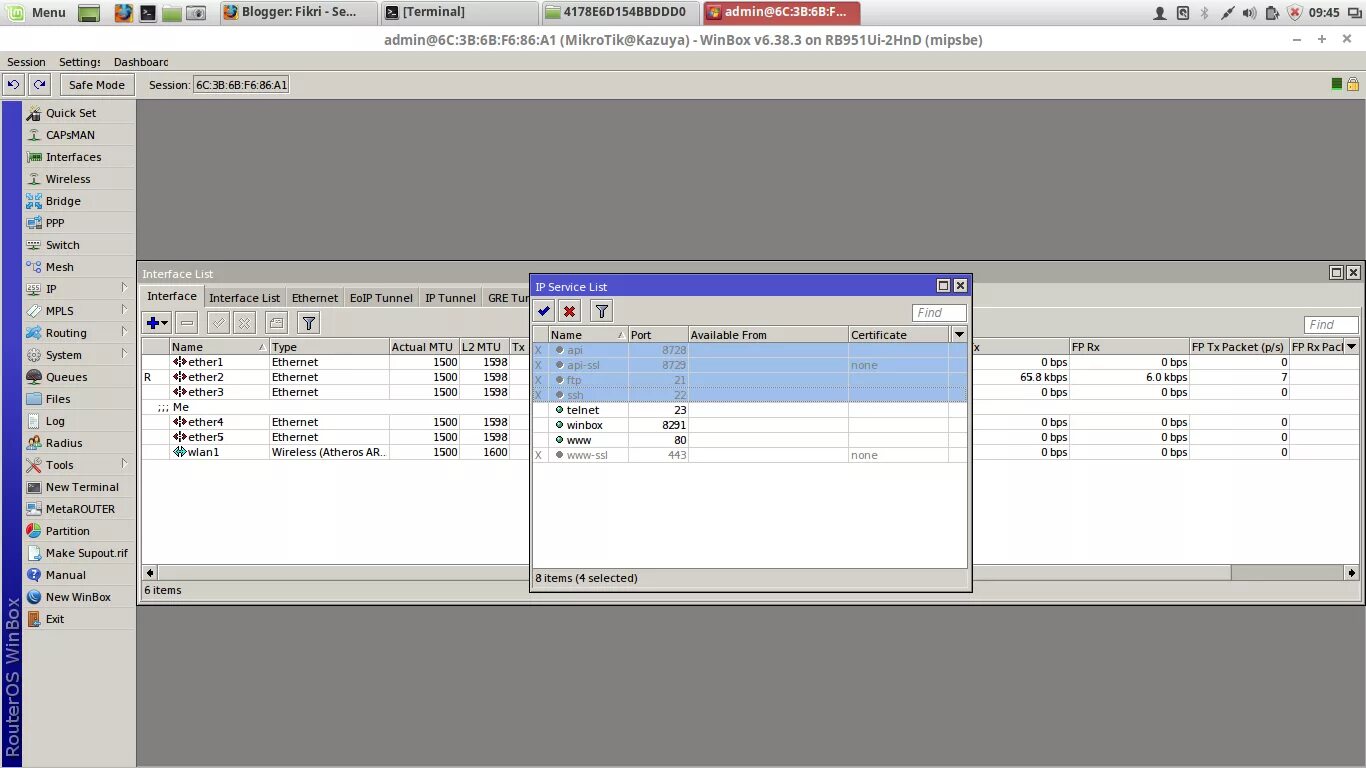Click Exit in sidebar
This screenshot has height=768, width=1366.
point(79,619)
